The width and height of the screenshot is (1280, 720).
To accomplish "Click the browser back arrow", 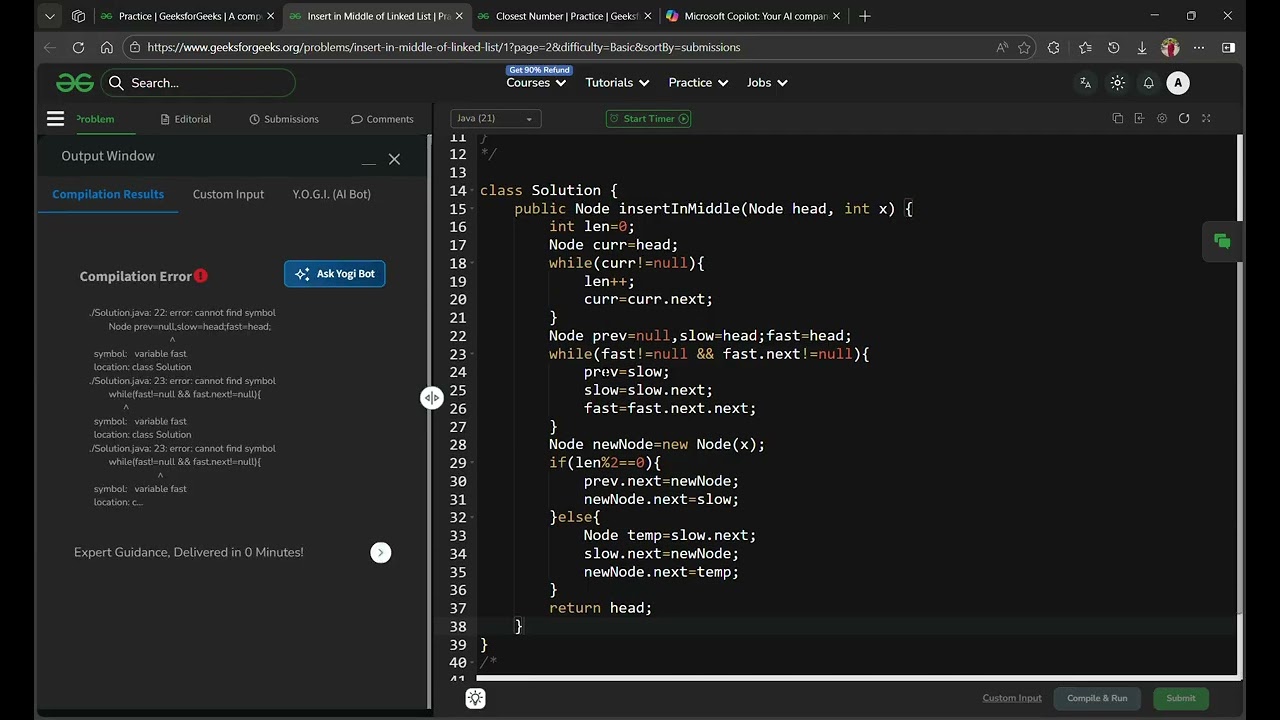I will 50,47.
